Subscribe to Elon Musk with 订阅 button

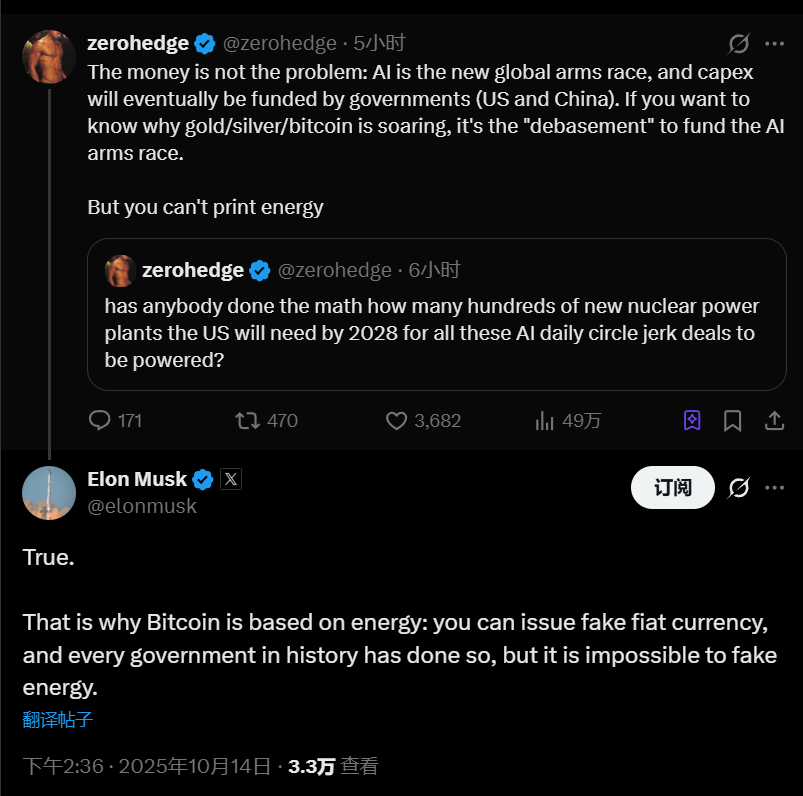(x=673, y=487)
